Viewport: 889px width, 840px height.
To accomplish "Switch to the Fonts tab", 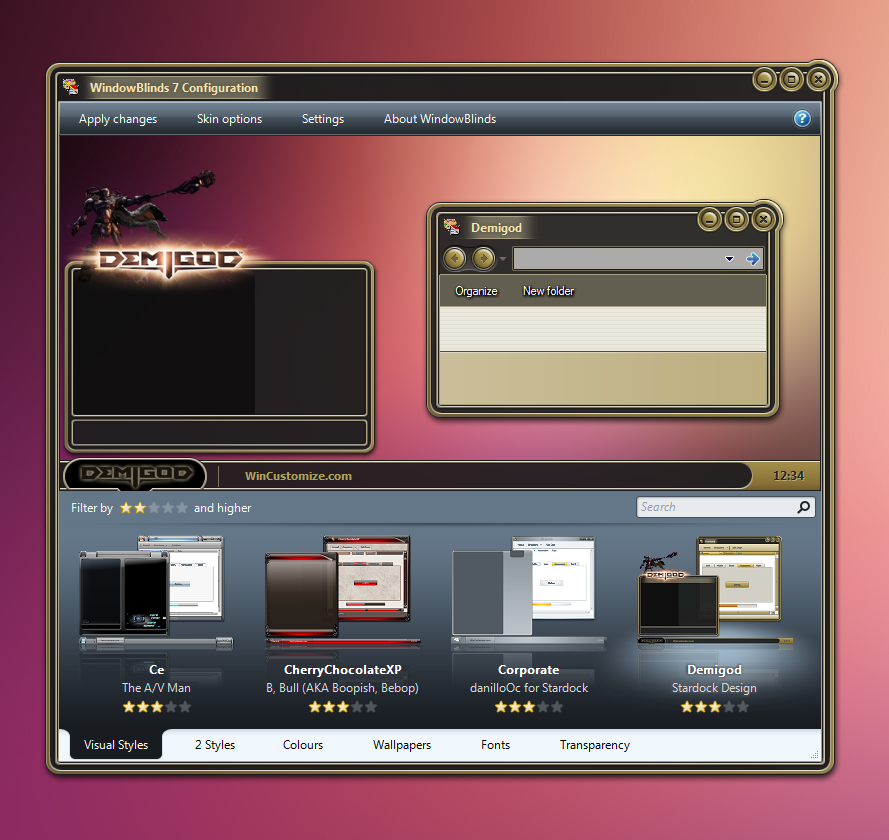I will click(x=496, y=745).
